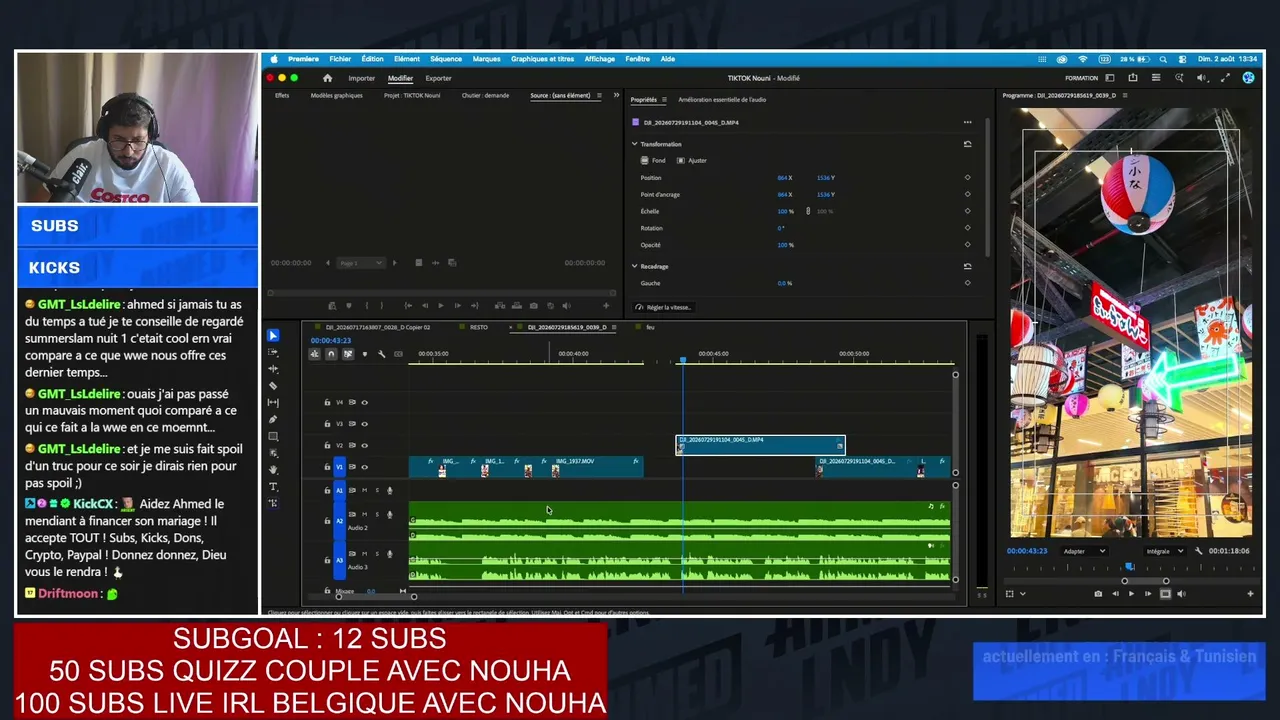The image size is (1280, 720).
Task: Open the Source panel menu
Action: [x=600, y=96]
